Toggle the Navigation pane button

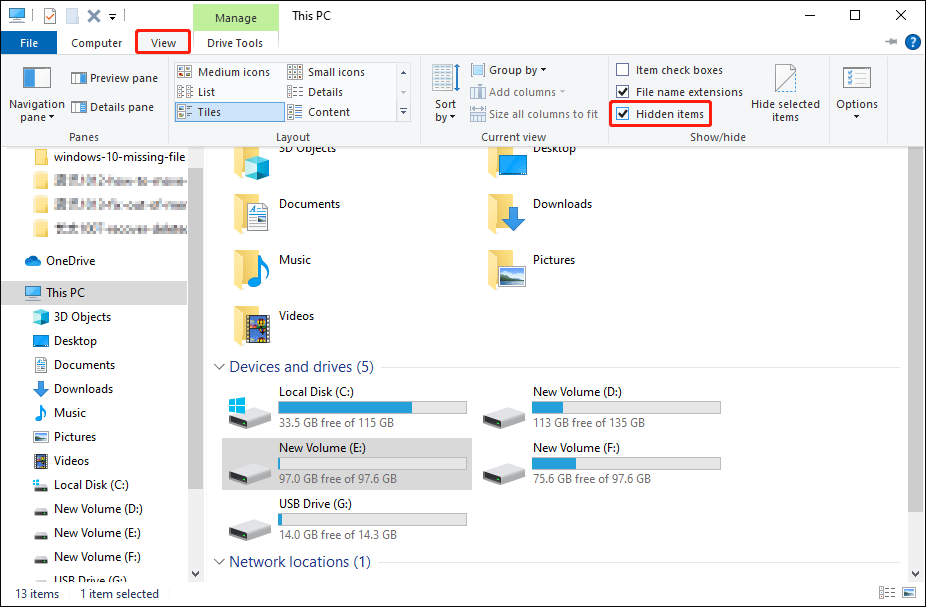pos(36,96)
